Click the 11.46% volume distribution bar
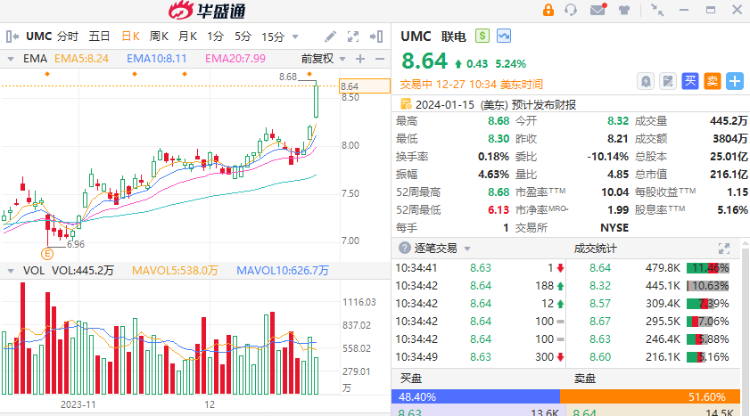 point(708,268)
